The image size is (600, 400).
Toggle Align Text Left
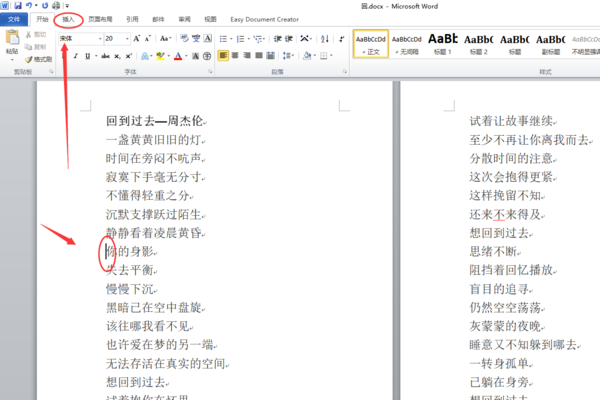(x=223, y=56)
